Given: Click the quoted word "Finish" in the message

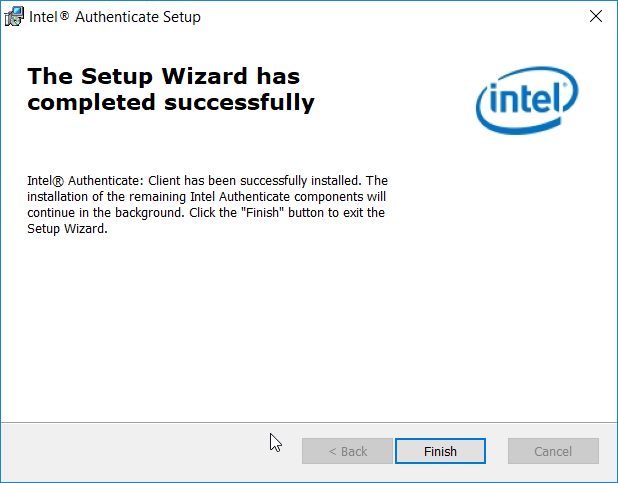Looking at the screenshot, I should tap(262, 213).
